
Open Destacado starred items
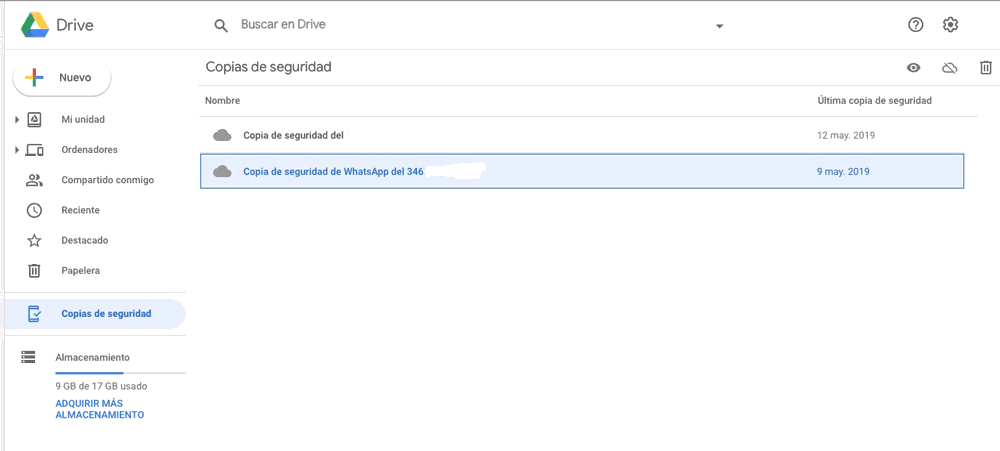84,240
